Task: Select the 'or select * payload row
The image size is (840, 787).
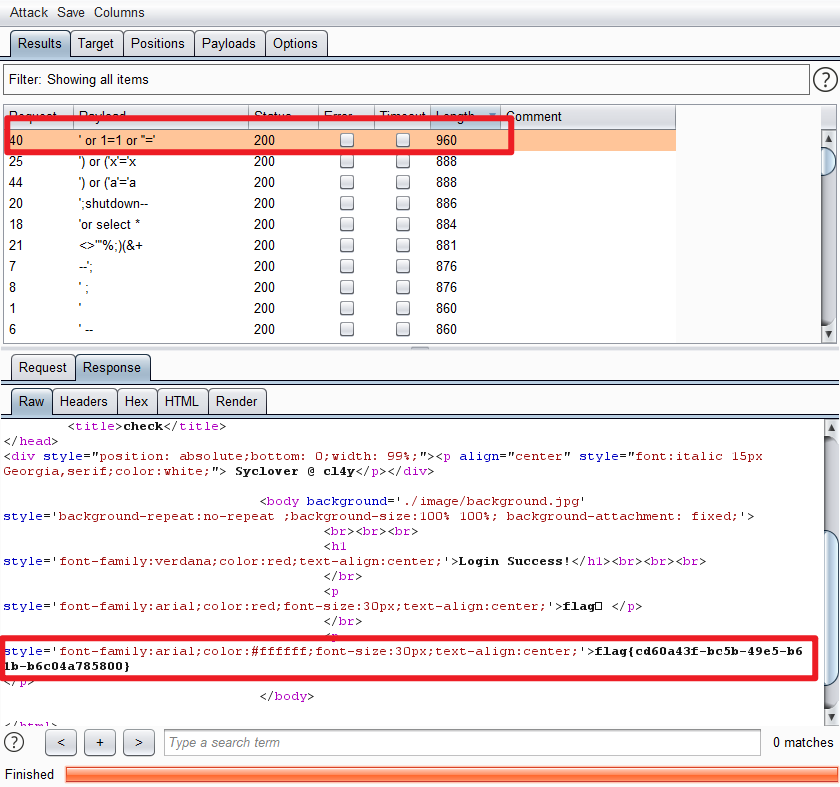Action: (x=340, y=224)
